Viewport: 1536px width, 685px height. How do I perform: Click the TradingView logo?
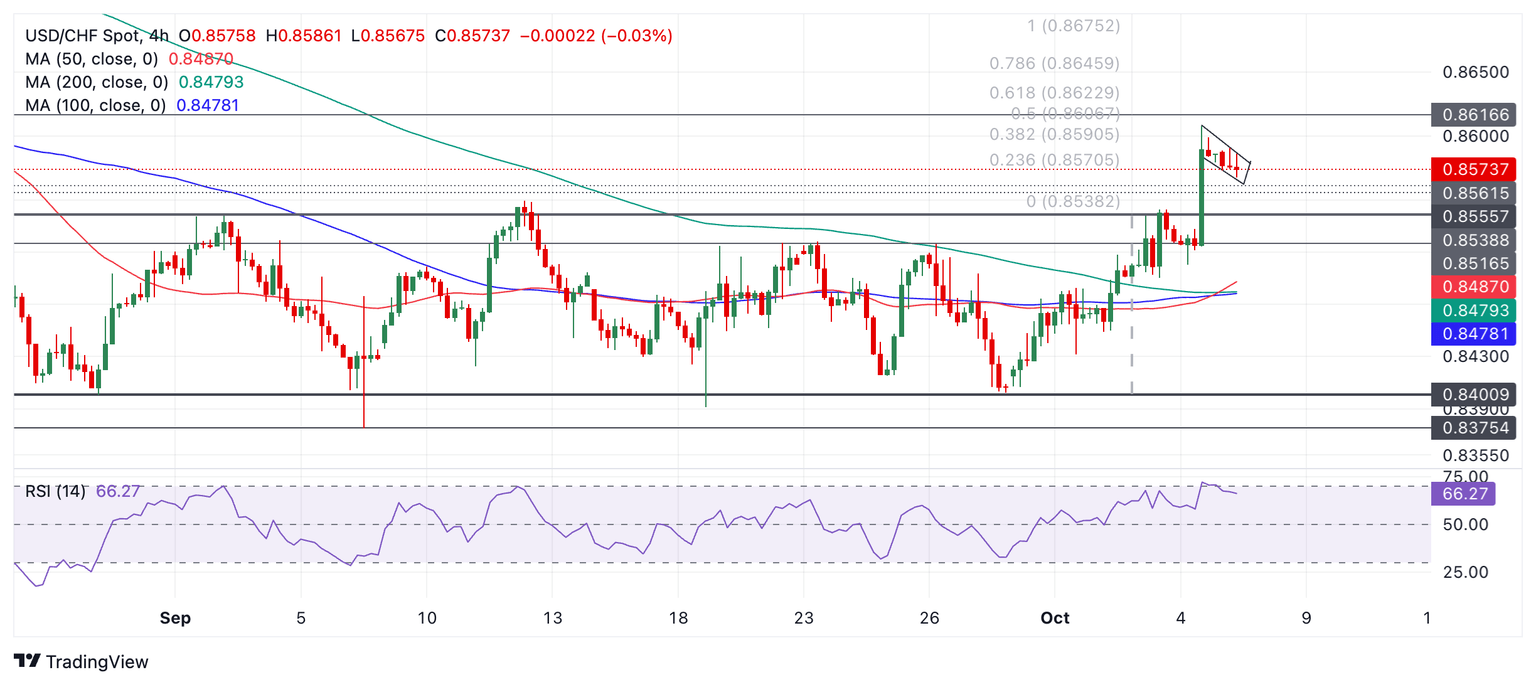(81, 662)
